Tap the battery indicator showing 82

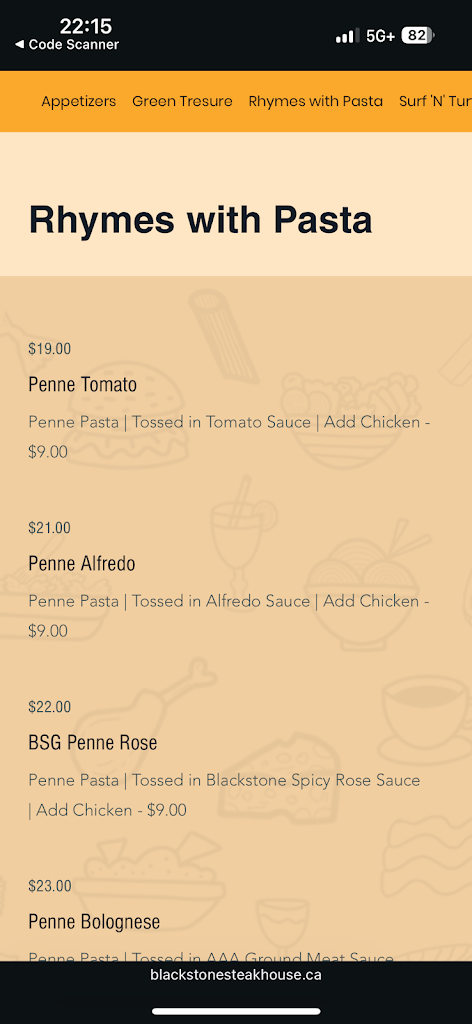418,35
